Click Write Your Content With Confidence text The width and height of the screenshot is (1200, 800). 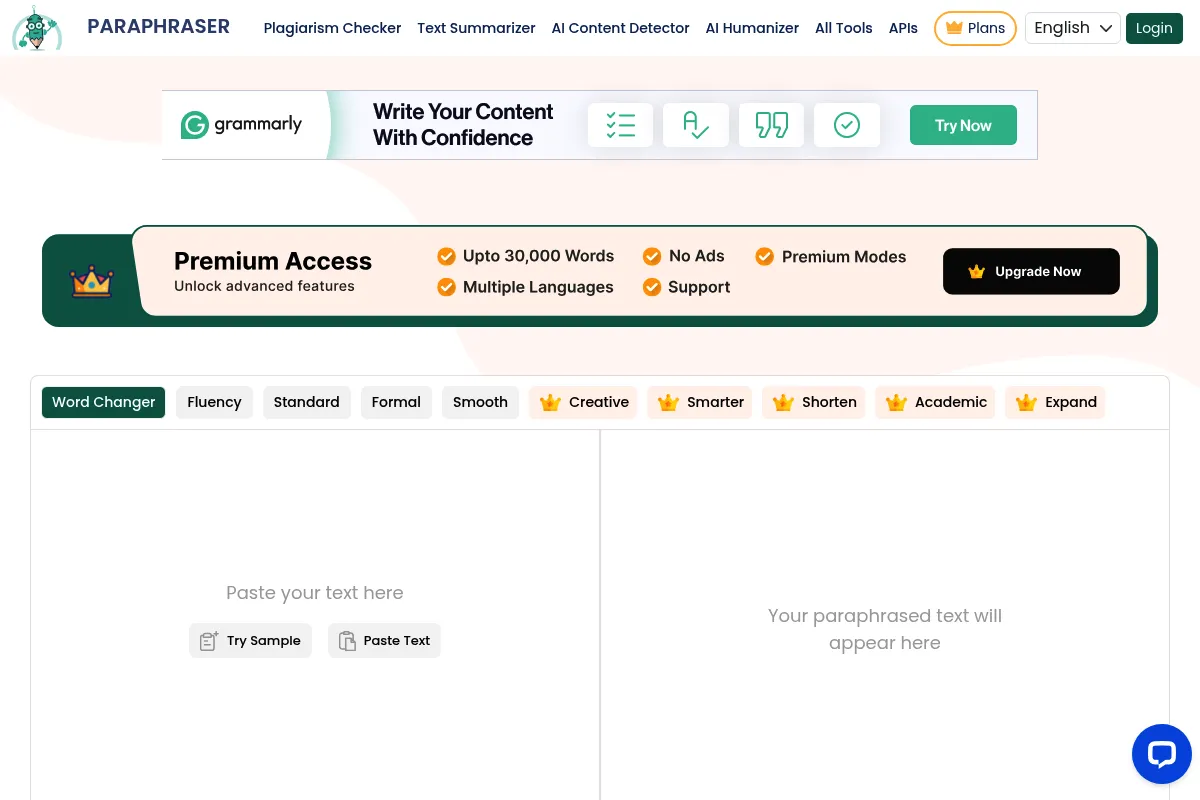pyautogui.click(x=463, y=125)
